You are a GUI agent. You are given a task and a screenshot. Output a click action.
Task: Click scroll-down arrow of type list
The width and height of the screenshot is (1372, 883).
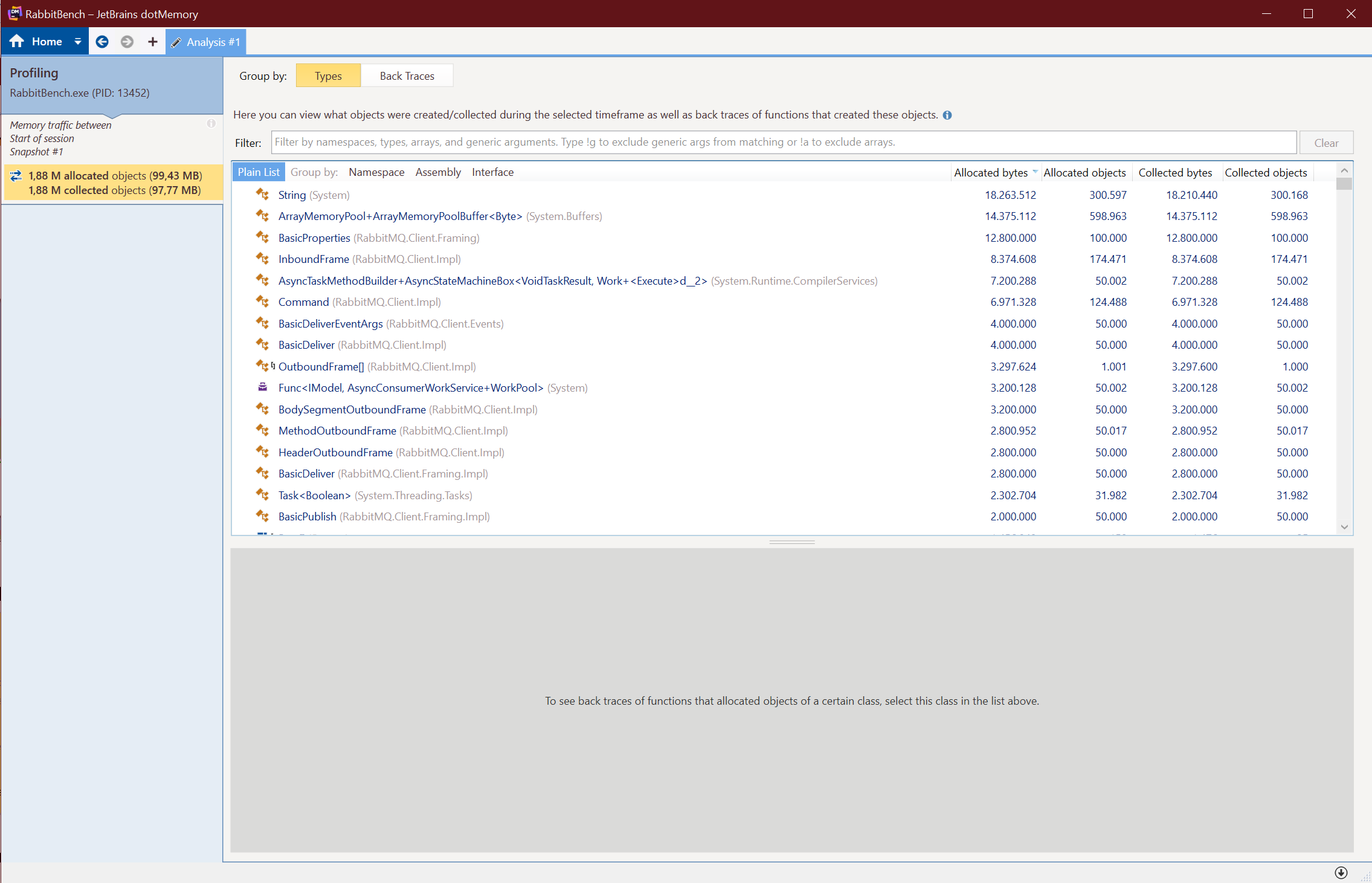[x=1344, y=527]
